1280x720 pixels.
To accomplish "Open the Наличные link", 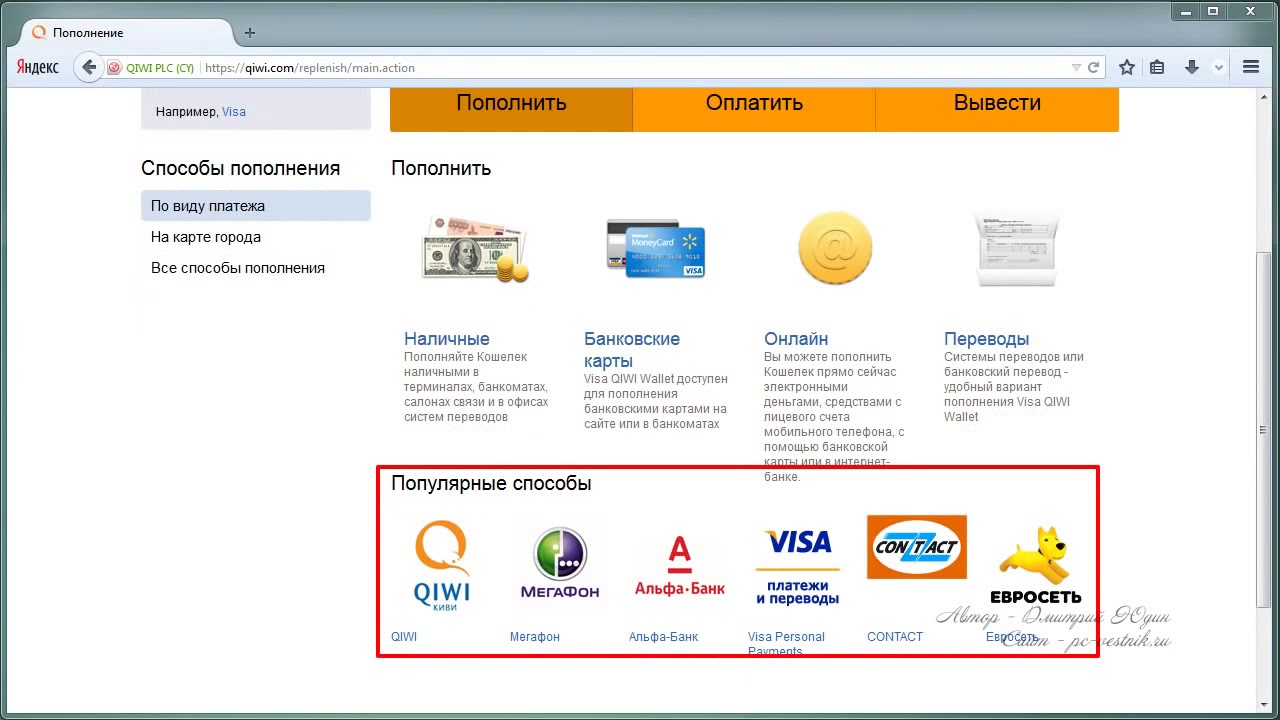I will coord(447,339).
